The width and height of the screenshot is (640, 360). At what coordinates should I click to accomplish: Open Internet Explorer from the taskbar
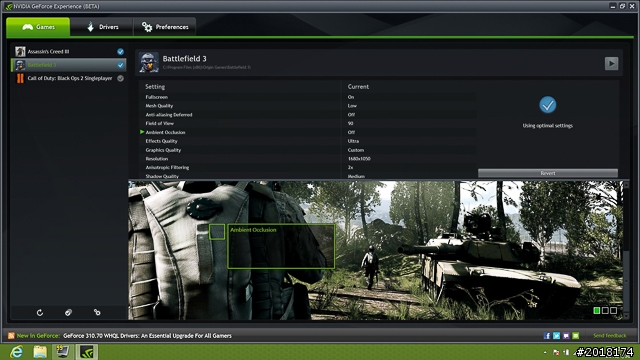16,352
